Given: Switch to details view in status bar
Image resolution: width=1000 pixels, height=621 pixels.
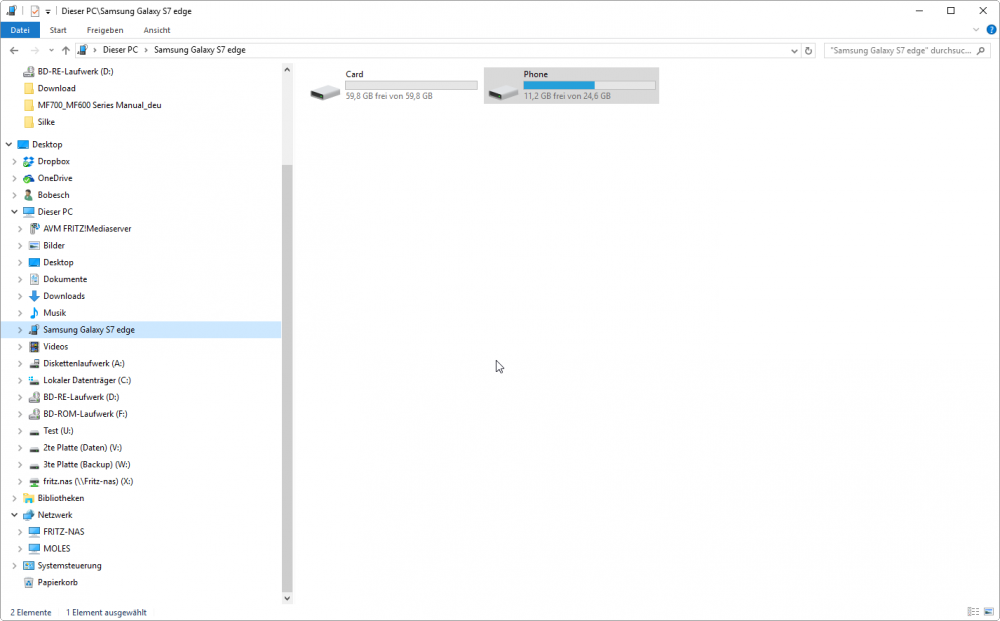Looking at the screenshot, I should 972,611.
